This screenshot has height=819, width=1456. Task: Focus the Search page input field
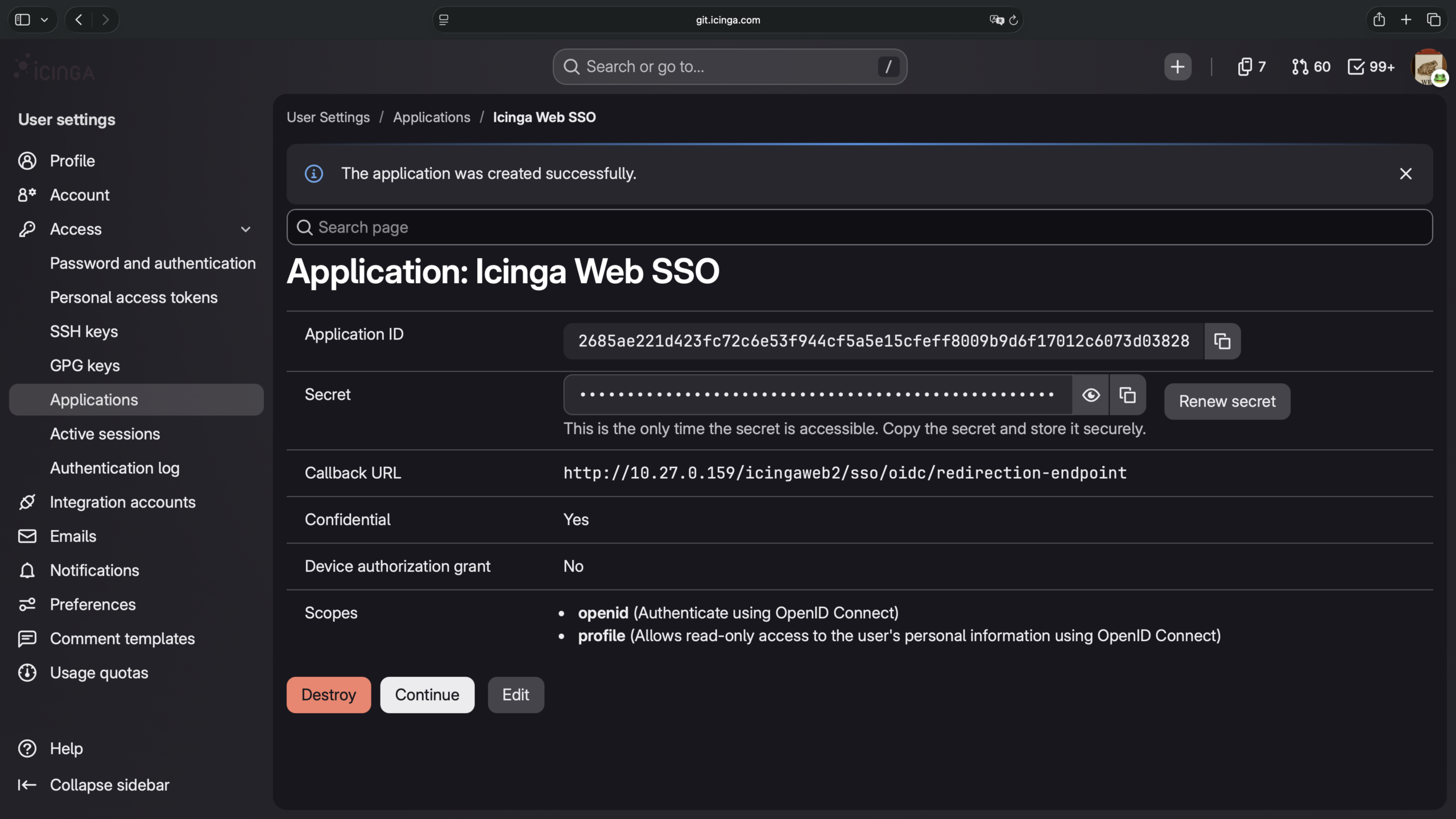click(859, 227)
